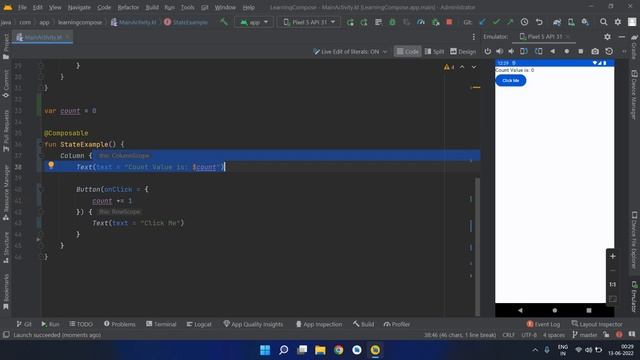Open the Git tool window
Viewport: 640px width, 360px height.
(x=24, y=324)
